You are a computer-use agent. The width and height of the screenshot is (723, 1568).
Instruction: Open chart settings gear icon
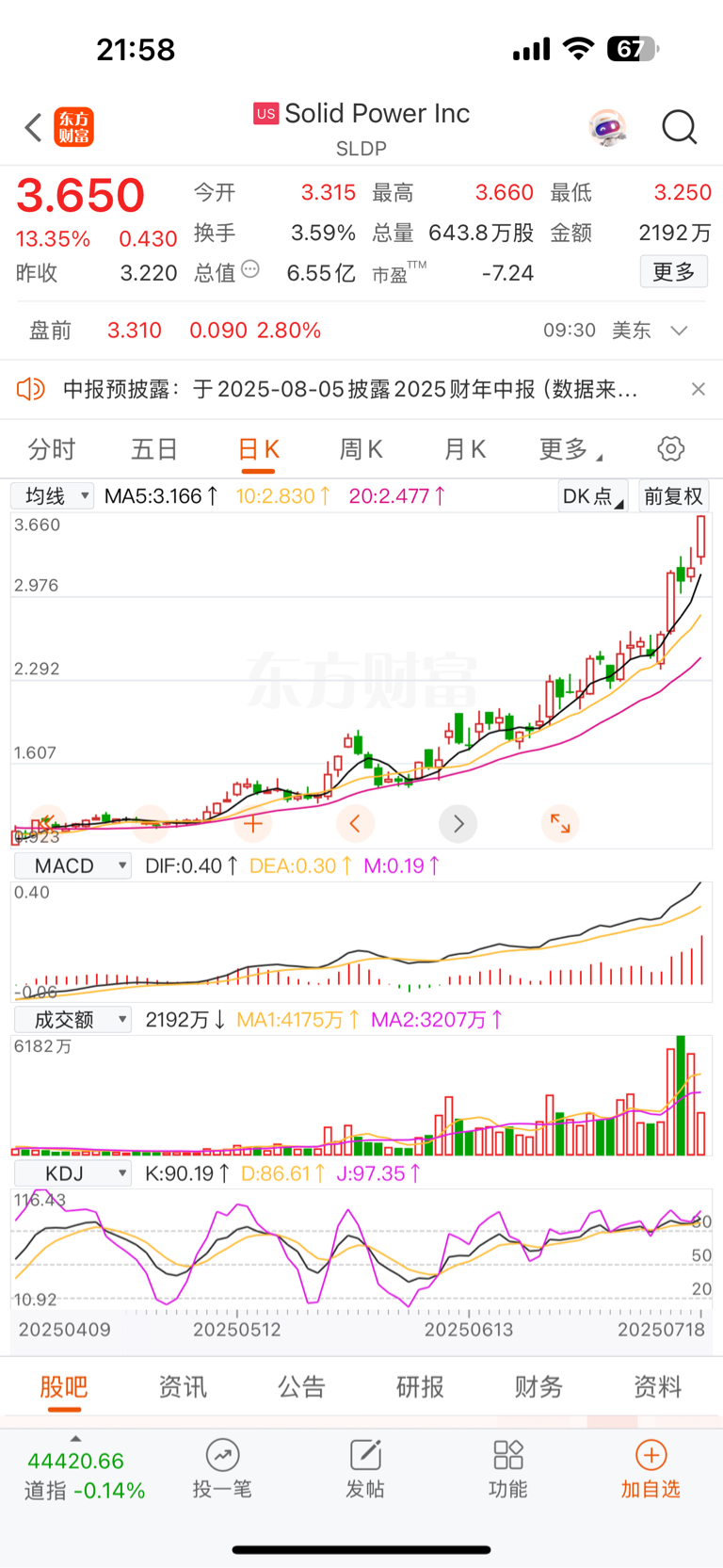point(671,448)
